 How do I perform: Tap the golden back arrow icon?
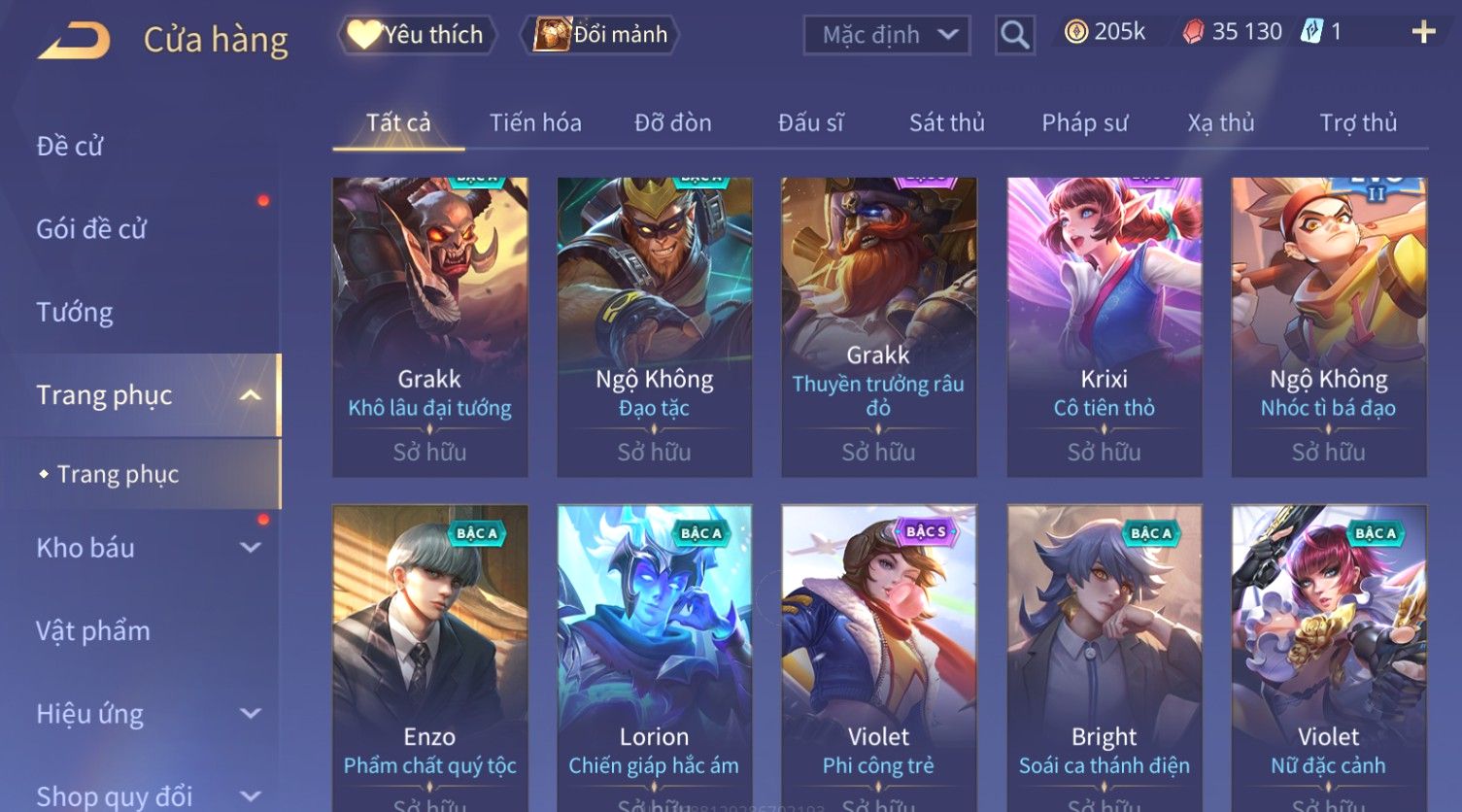[x=74, y=41]
